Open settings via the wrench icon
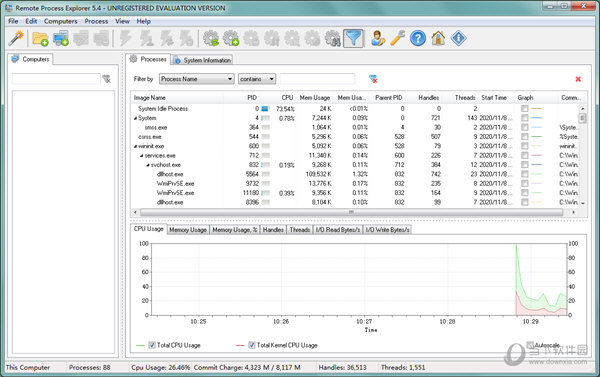This screenshot has width=600, height=377. point(398,39)
